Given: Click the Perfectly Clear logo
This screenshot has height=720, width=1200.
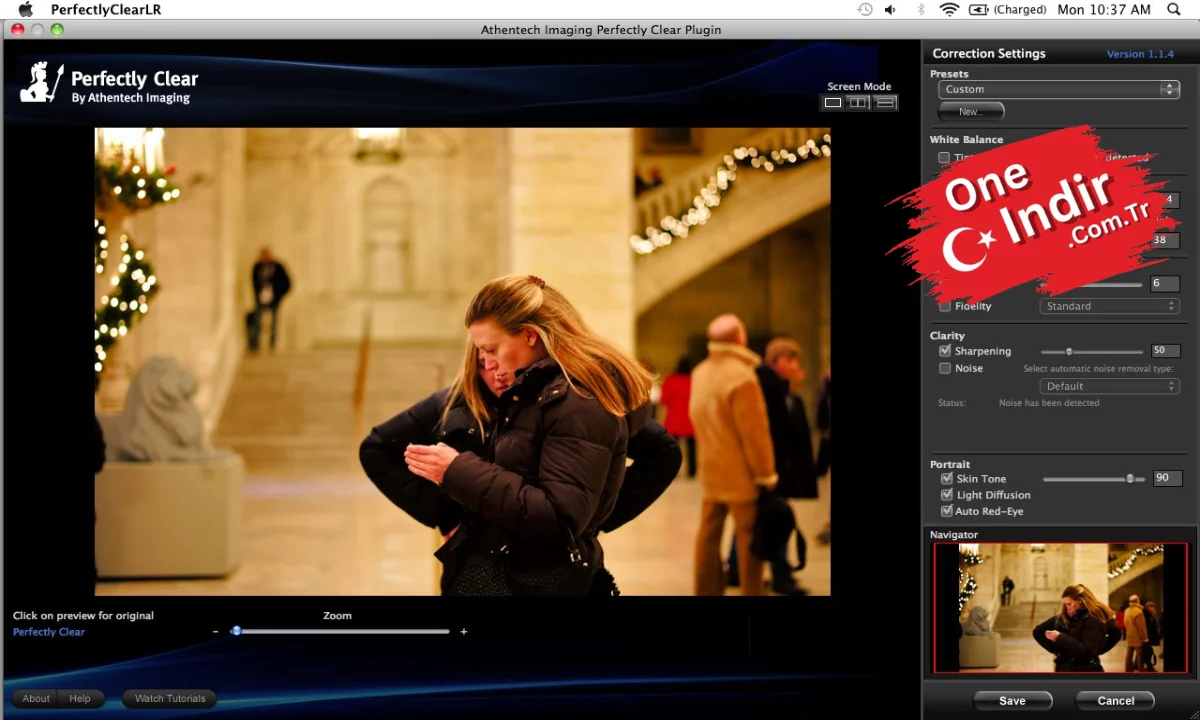Looking at the screenshot, I should (109, 83).
